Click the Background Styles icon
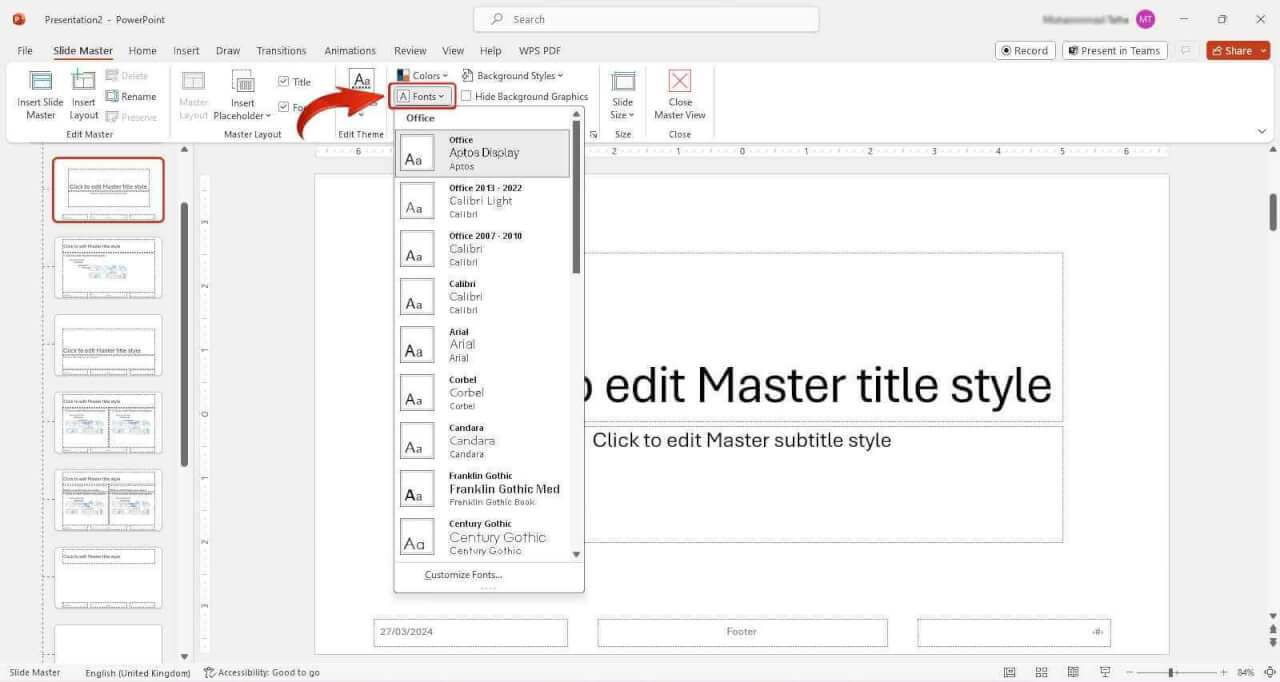Screen dimensions: 1280x682 [514, 75]
